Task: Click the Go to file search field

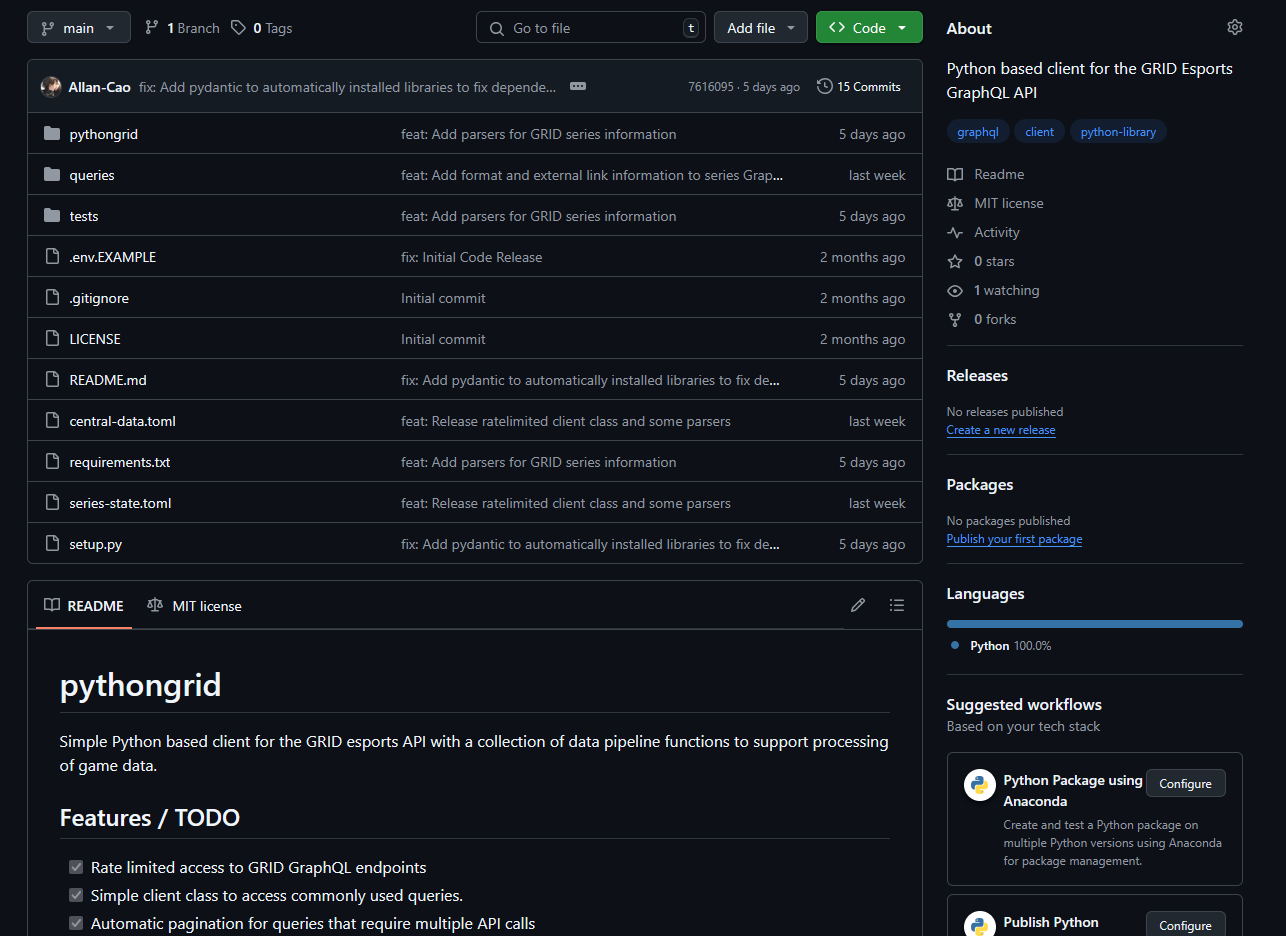Action: tap(591, 28)
